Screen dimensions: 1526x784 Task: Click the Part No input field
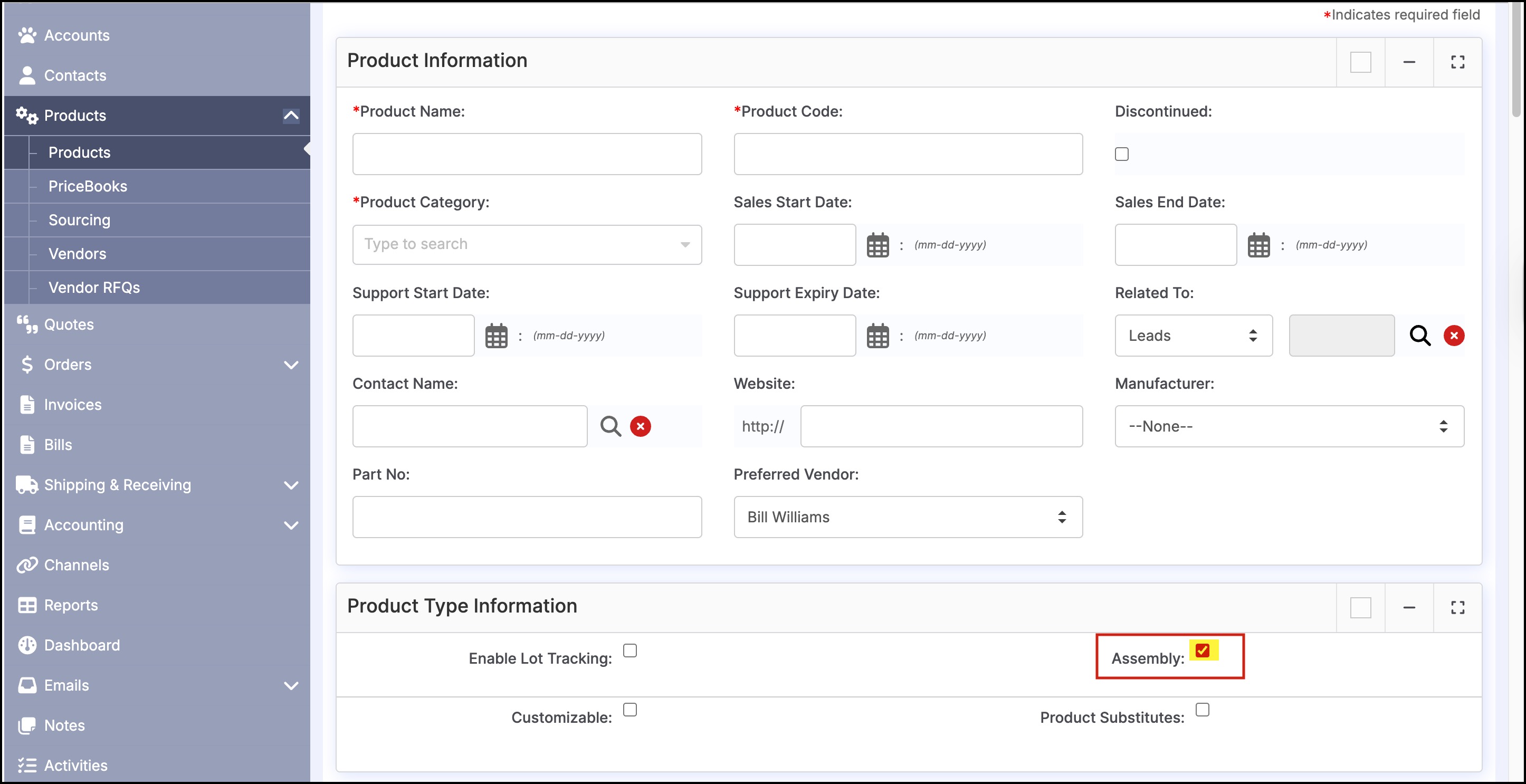[x=527, y=517]
